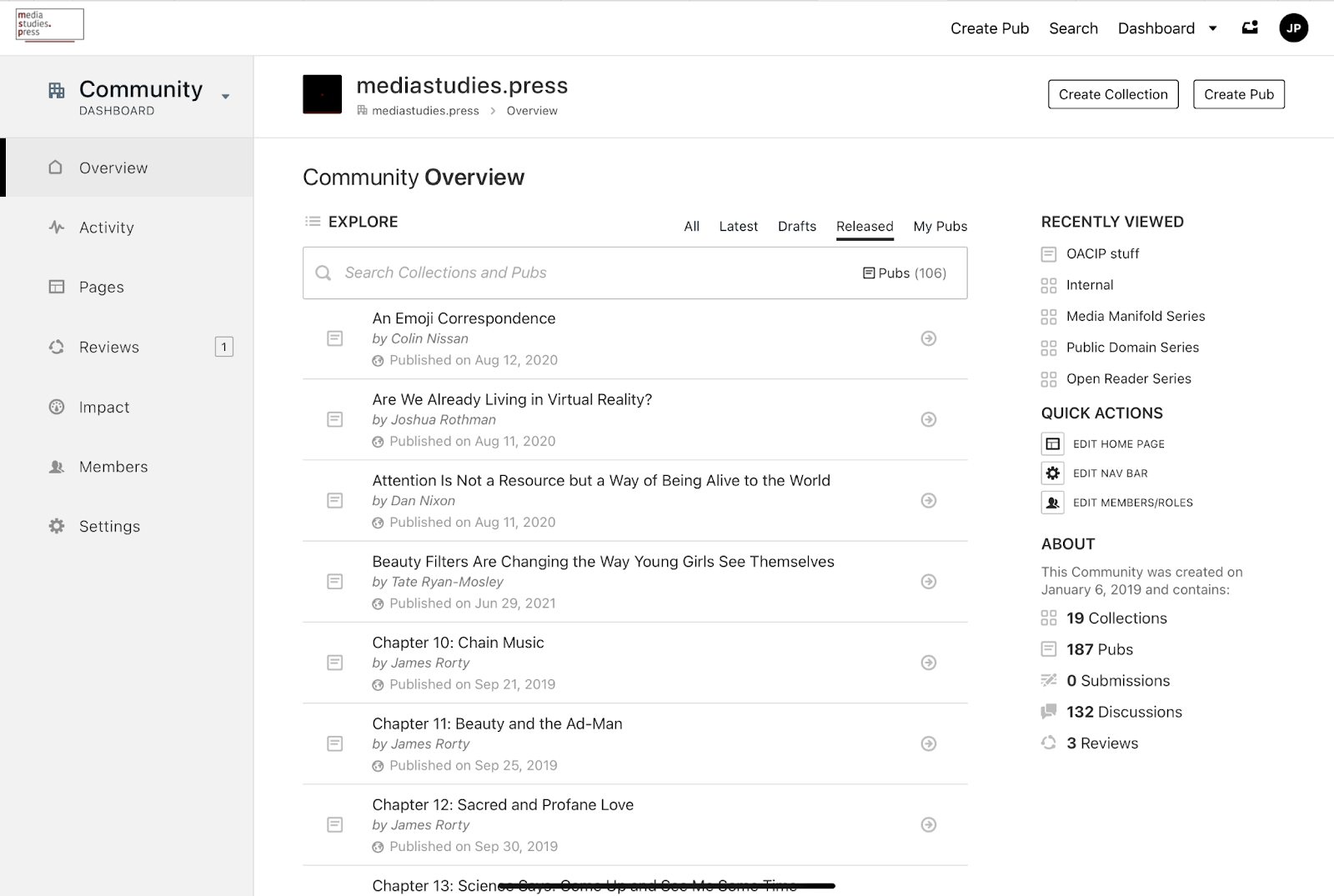Click the pub icon beside Beauty Filters title

click(x=335, y=581)
